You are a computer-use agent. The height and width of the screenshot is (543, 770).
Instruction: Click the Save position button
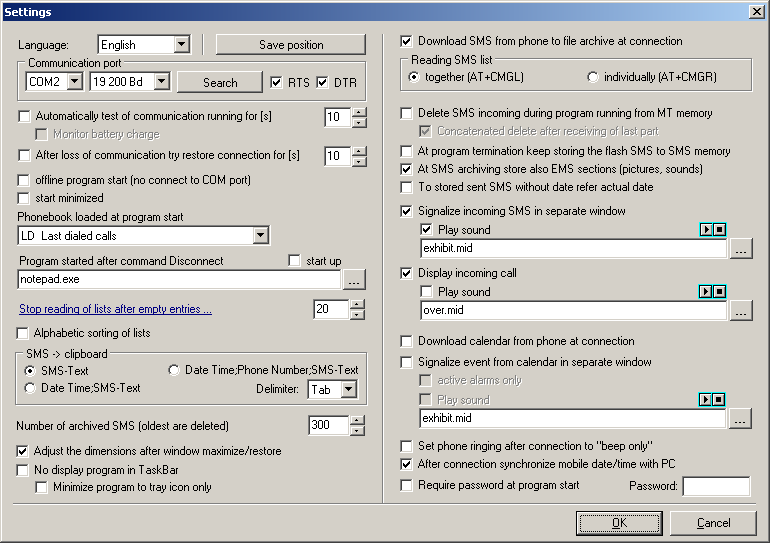tap(291, 45)
